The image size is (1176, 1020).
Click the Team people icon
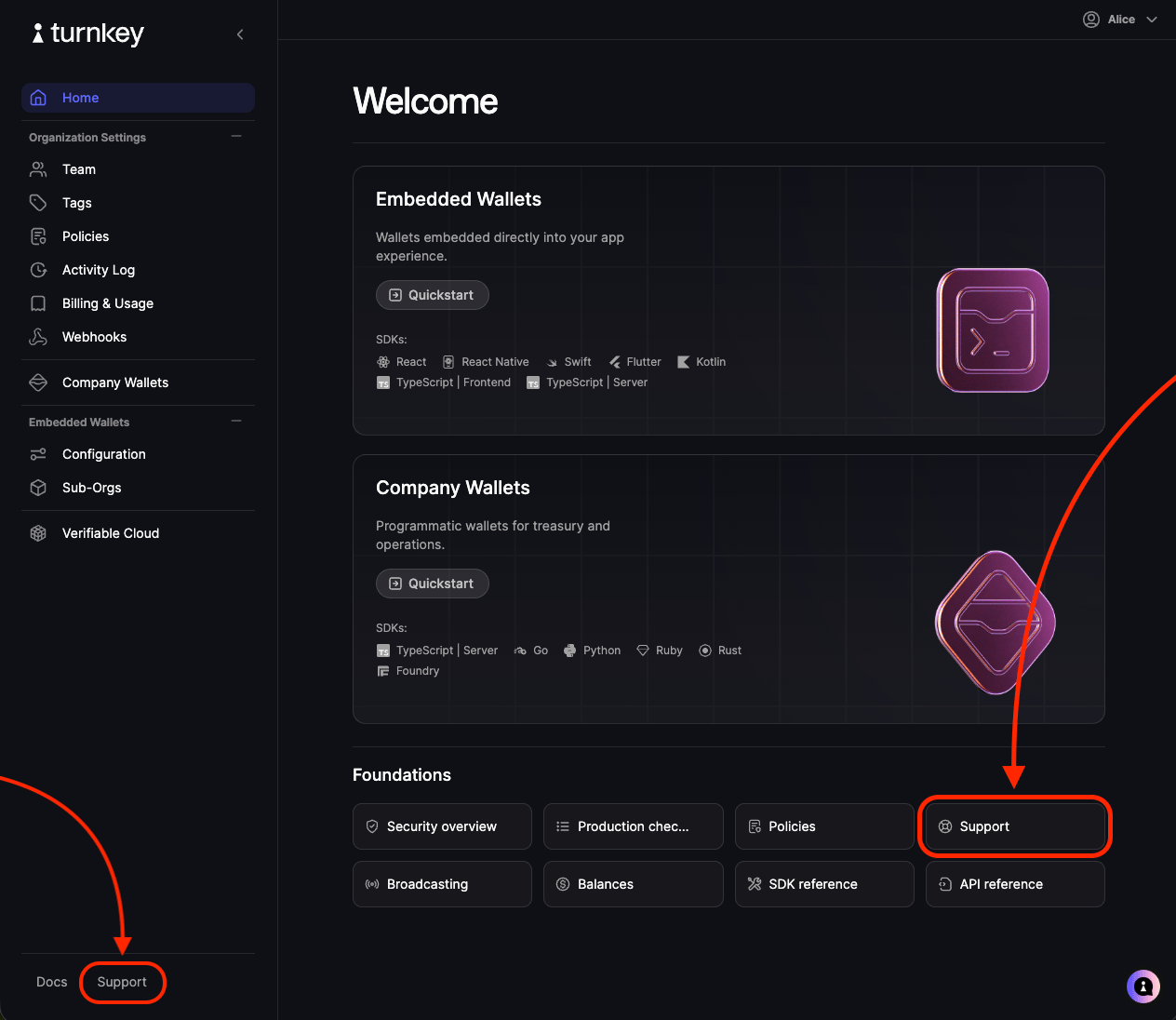38,169
